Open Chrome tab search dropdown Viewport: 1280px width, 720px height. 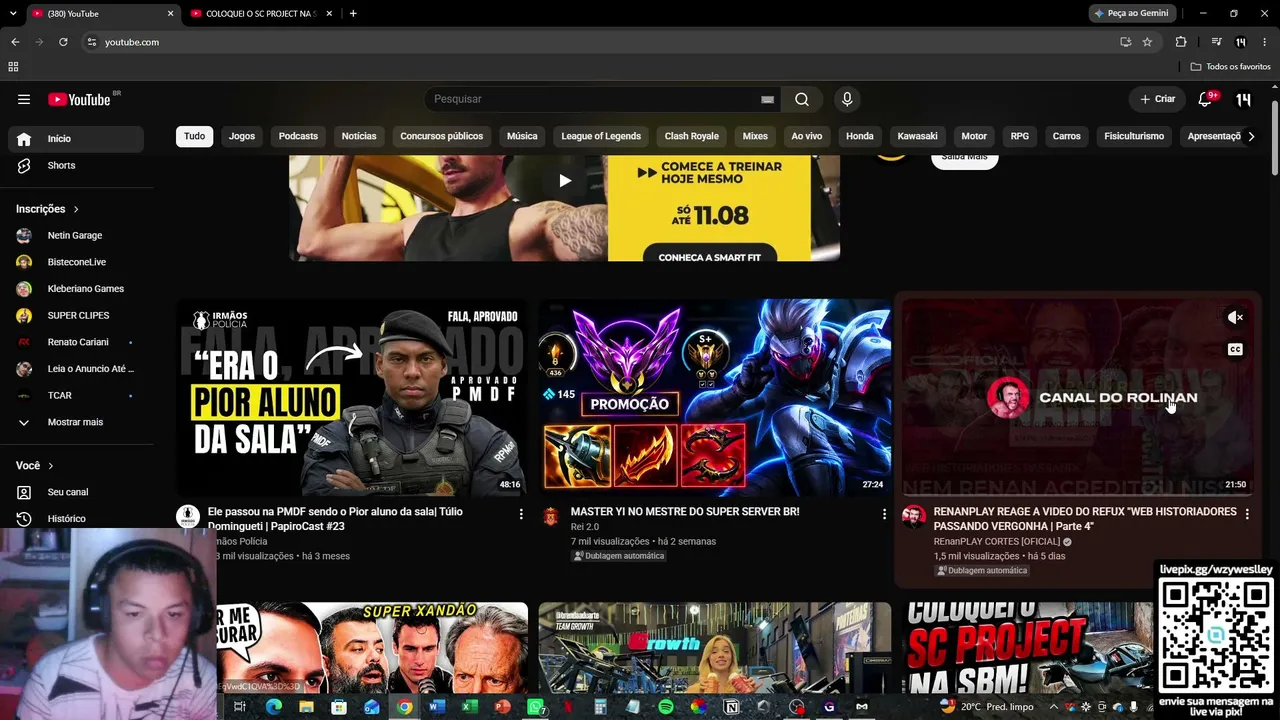13,13
